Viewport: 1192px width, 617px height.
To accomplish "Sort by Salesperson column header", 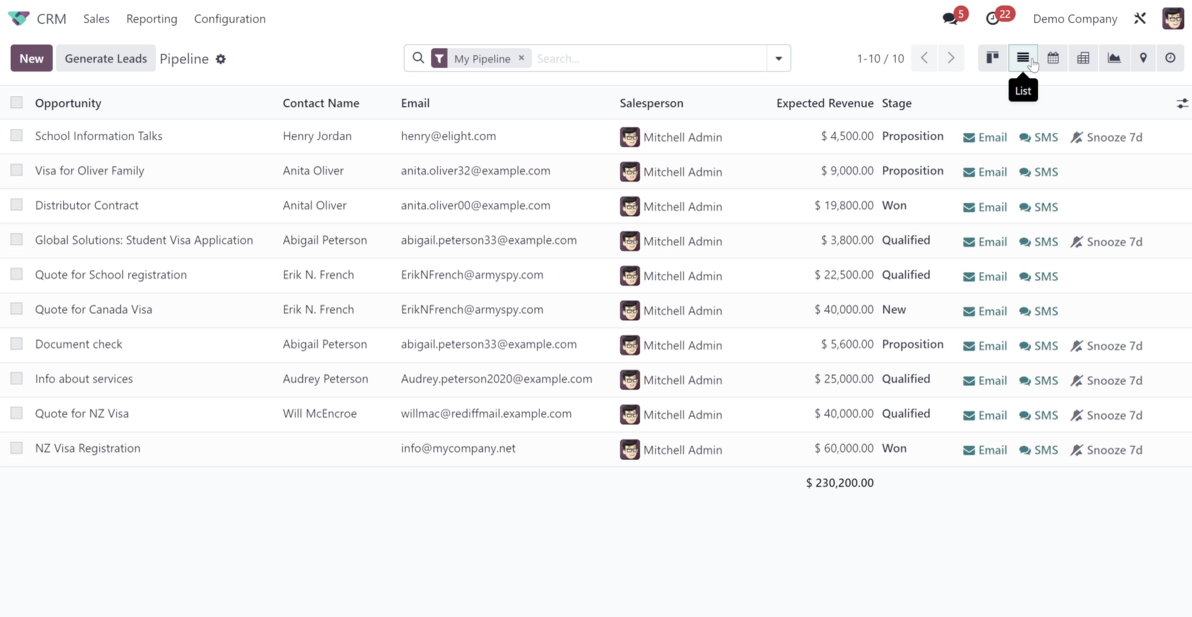I will tap(651, 103).
